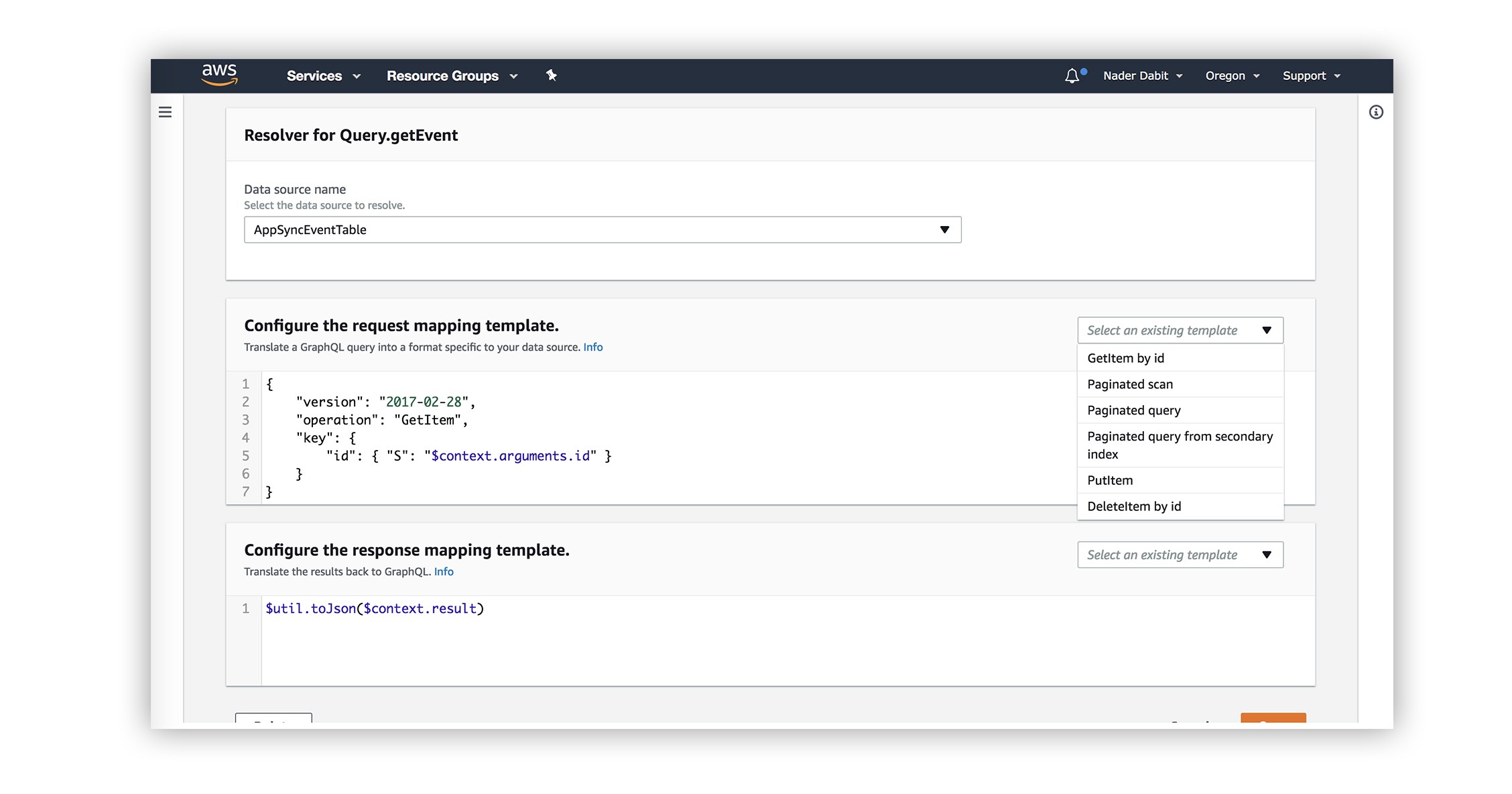Viewport: 1512px width, 794px height.
Task: Expand the Services menu
Action: (323, 76)
